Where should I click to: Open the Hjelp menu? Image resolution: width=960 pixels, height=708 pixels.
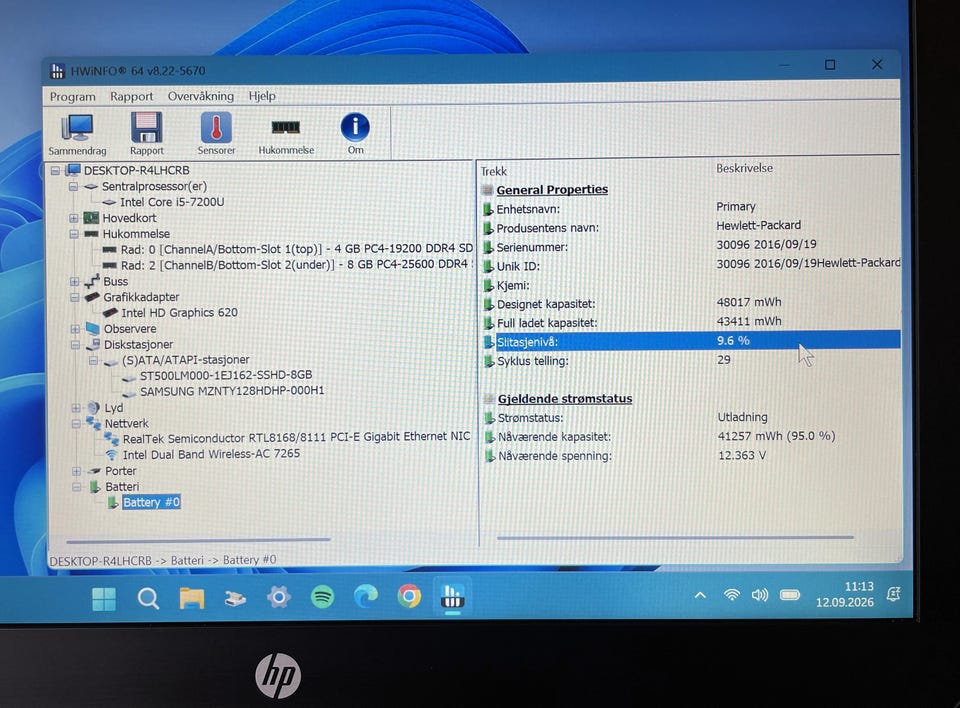click(x=262, y=96)
